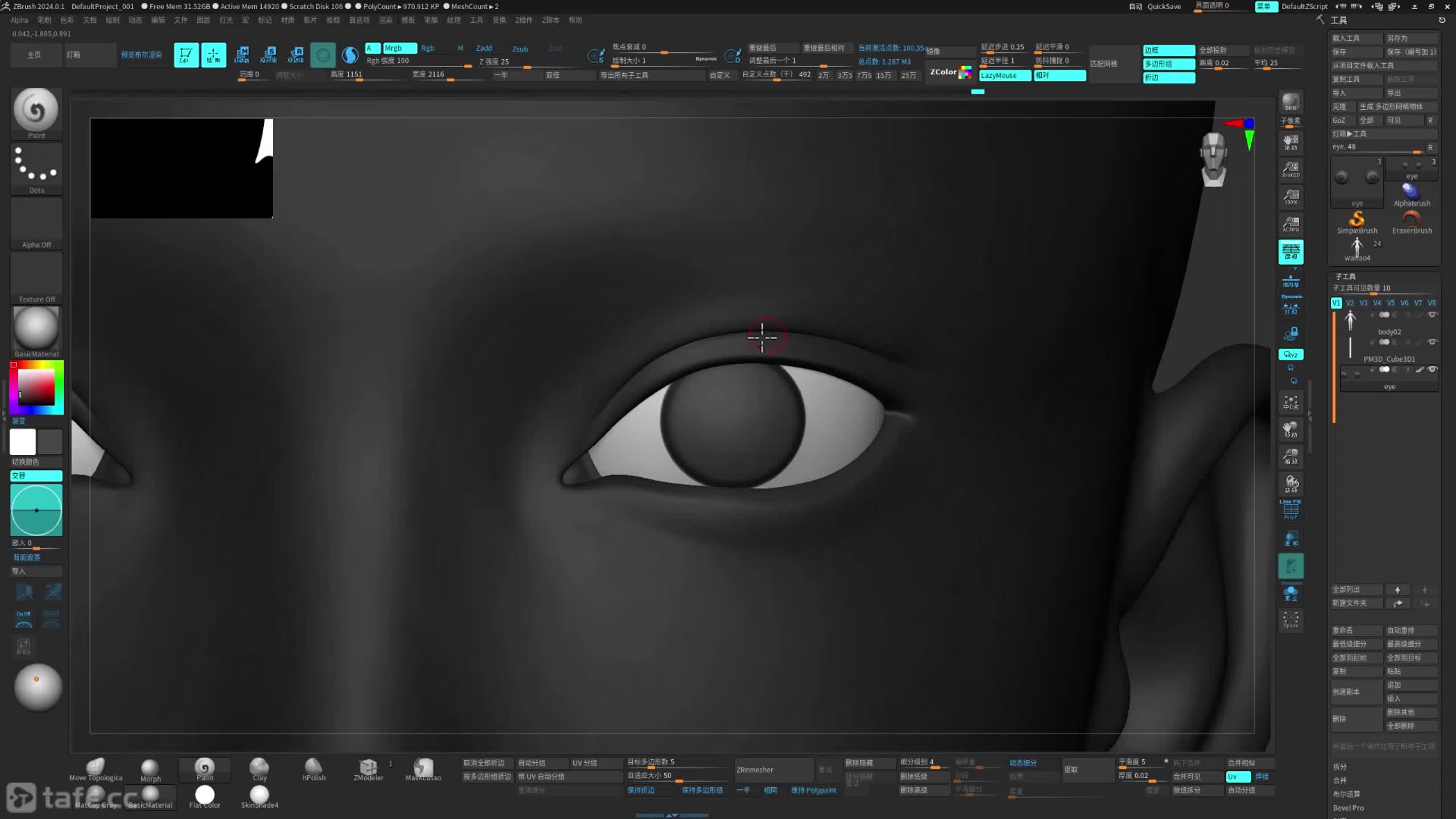Select the Scale gizmo icon
Viewport: 1456px width, 819px height.
268,55
